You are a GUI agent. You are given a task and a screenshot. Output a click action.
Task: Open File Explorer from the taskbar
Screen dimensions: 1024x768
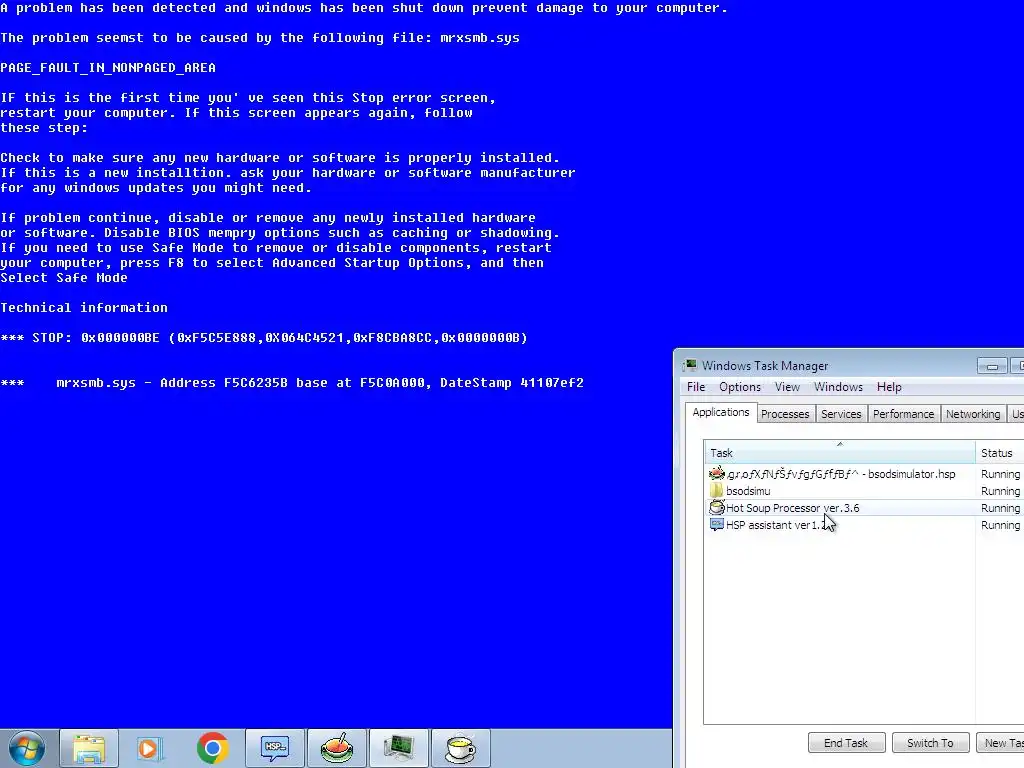(89, 748)
